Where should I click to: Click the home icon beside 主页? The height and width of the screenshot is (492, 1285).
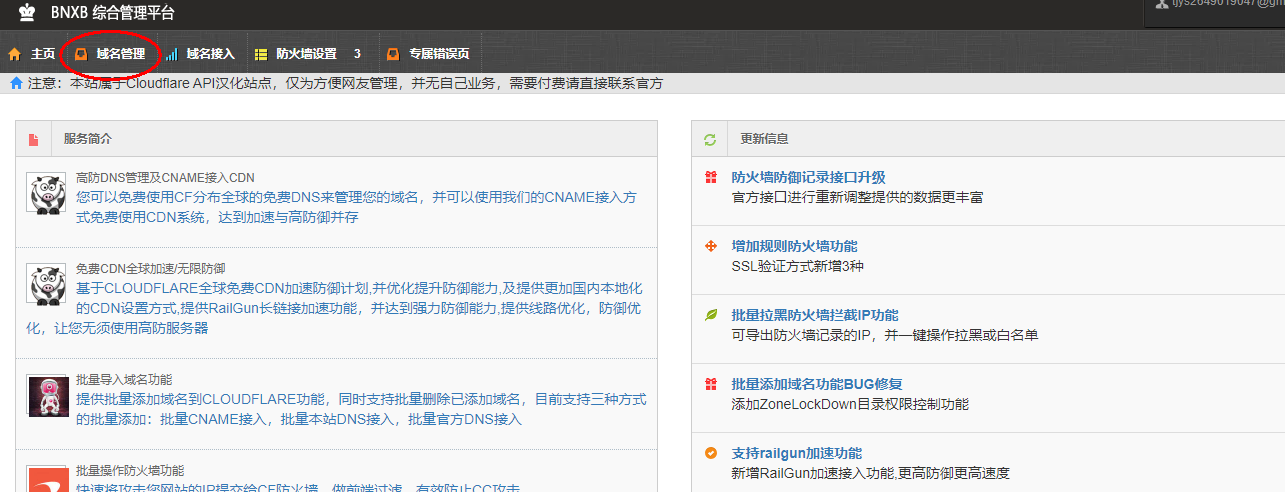(x=15, y=54)
